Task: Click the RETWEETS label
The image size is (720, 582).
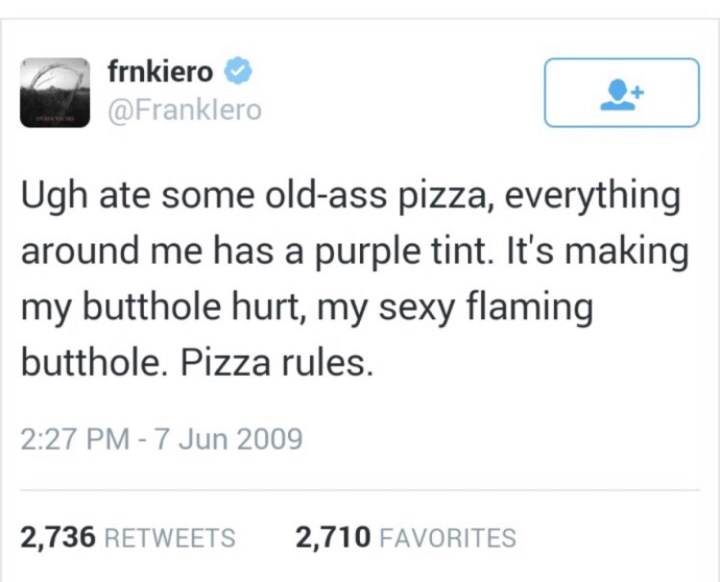Action: pos(171,538)
